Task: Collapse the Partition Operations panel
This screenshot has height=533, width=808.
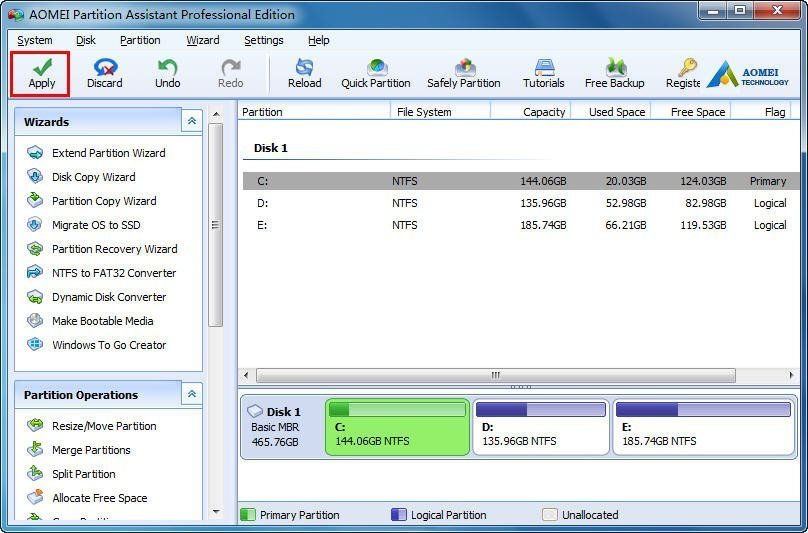Action: click(x=192, y=394)
